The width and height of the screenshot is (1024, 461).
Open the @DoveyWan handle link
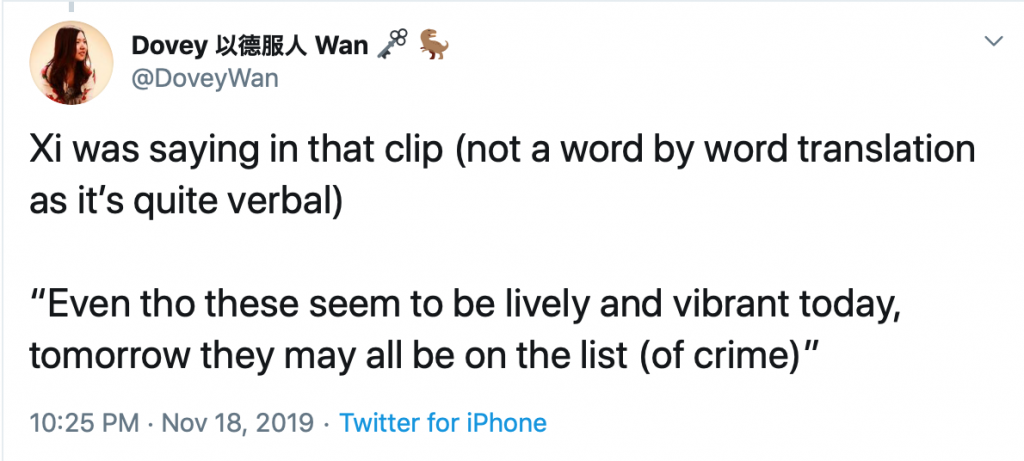[x=204, y=79]
